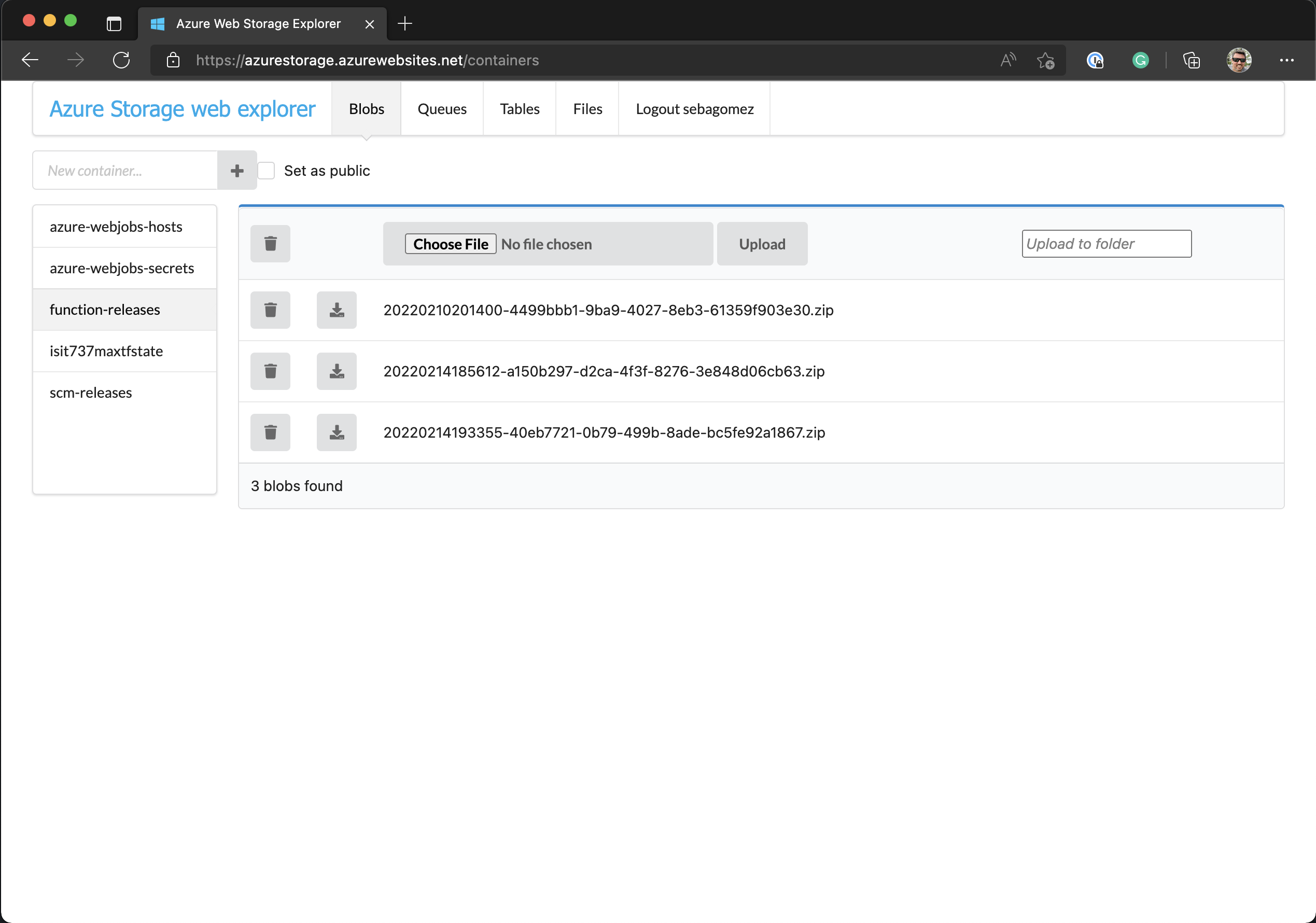Viewport: 1316px width, 923px height.
Task: Go to the Files tab
Action: (587, 109)
